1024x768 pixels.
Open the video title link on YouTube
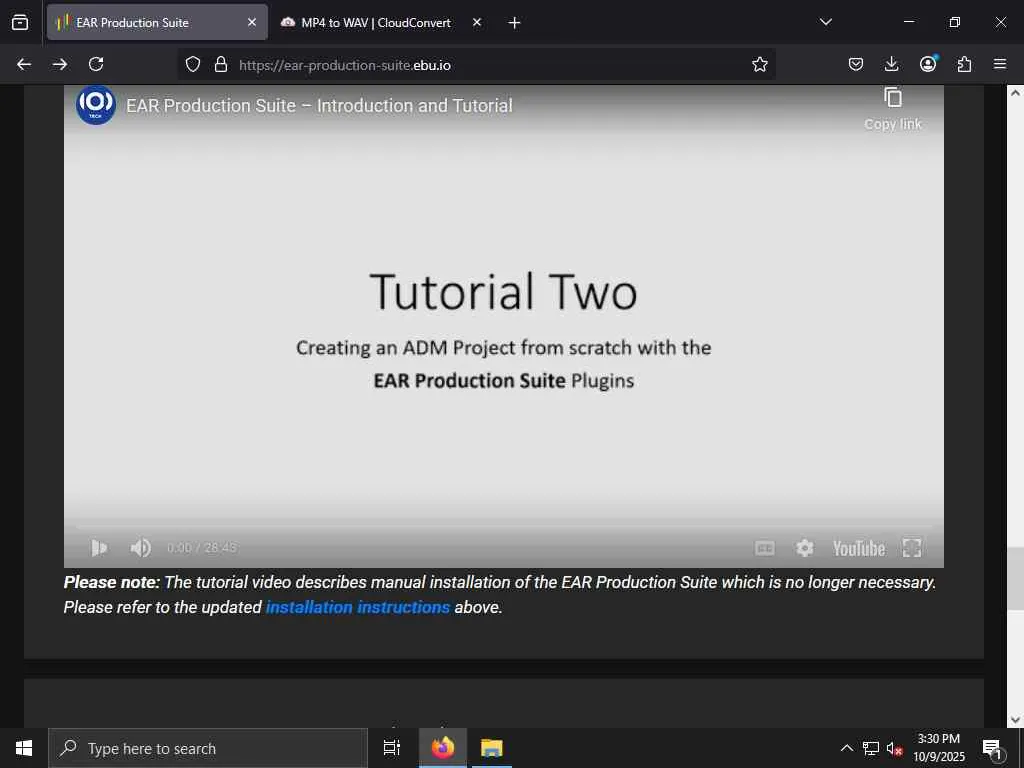tap(319, 105)
